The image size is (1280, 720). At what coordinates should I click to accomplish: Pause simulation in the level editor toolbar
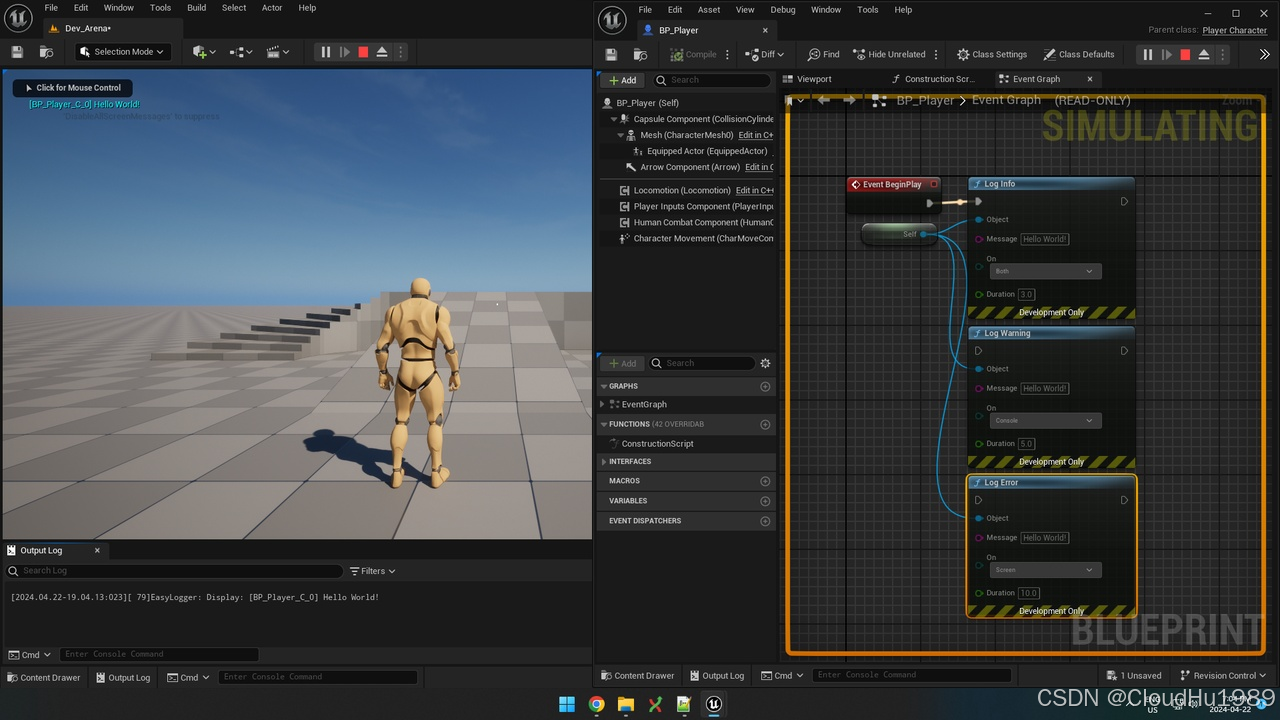coord(325,52)
